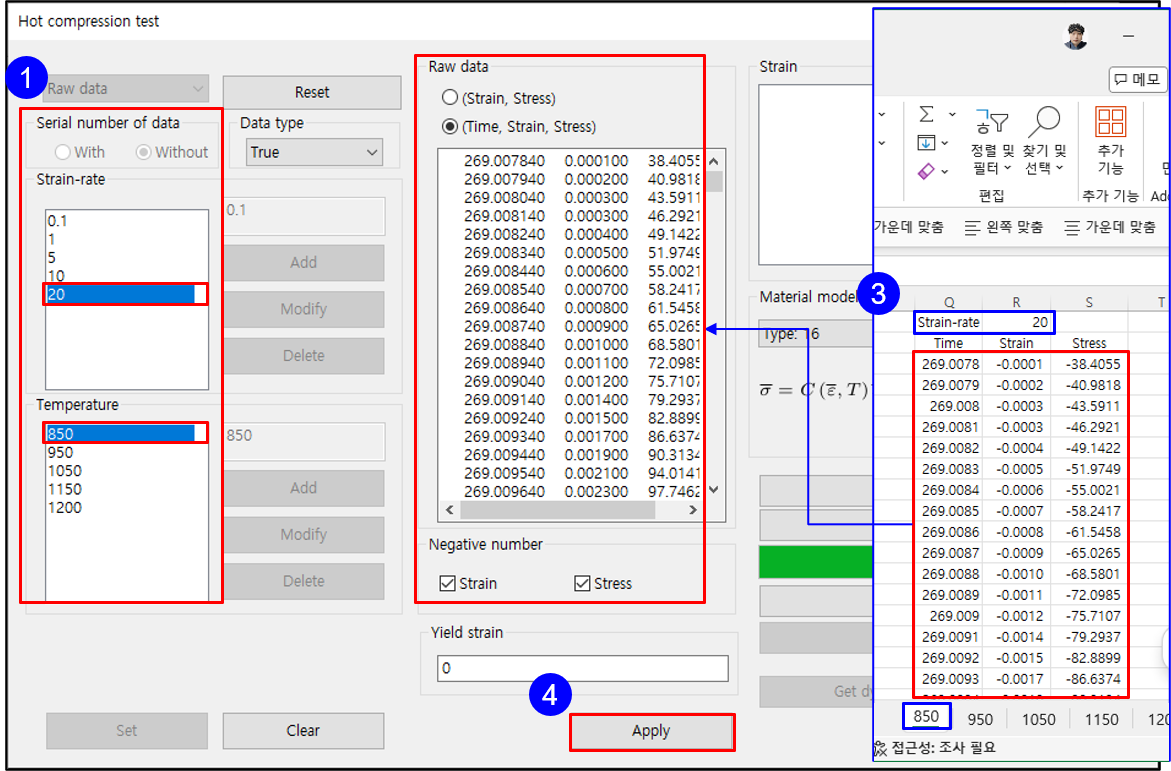Click the AutoSum sigma icon in Excel
Image resolution: width=1171 pixels, height=771 pixels.
pos(926,114)
